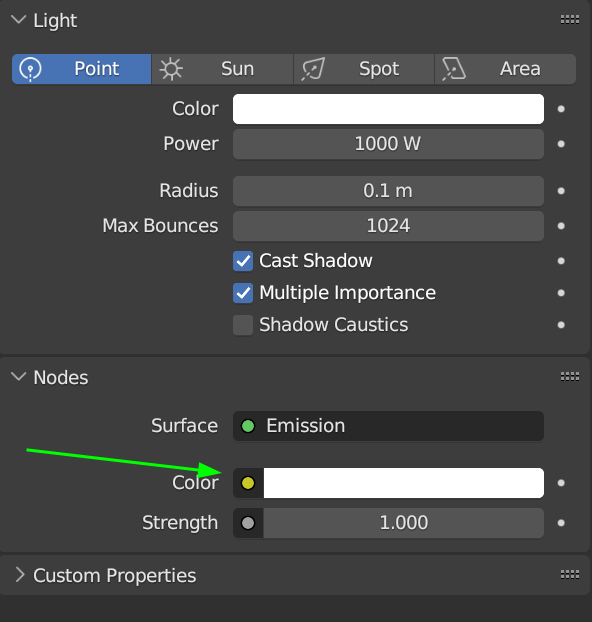Click the Max Bounces 1024 field
This screenshot has height=622, width=592.
pyautogui.click(x=388, y=226)
